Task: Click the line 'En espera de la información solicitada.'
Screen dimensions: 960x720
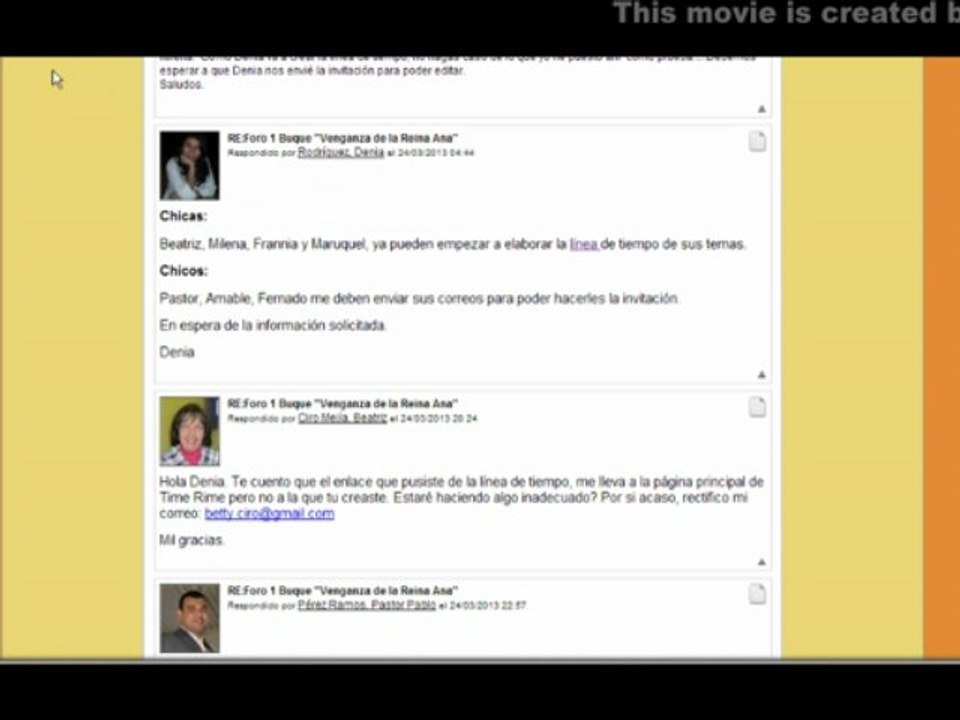Action: click(273, 326)
